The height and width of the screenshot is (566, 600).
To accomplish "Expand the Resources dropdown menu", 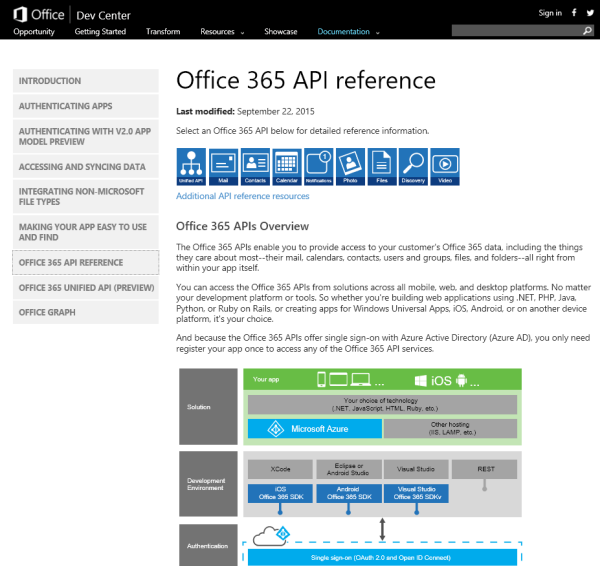I will pyautogui.click(x=221, y=31).
